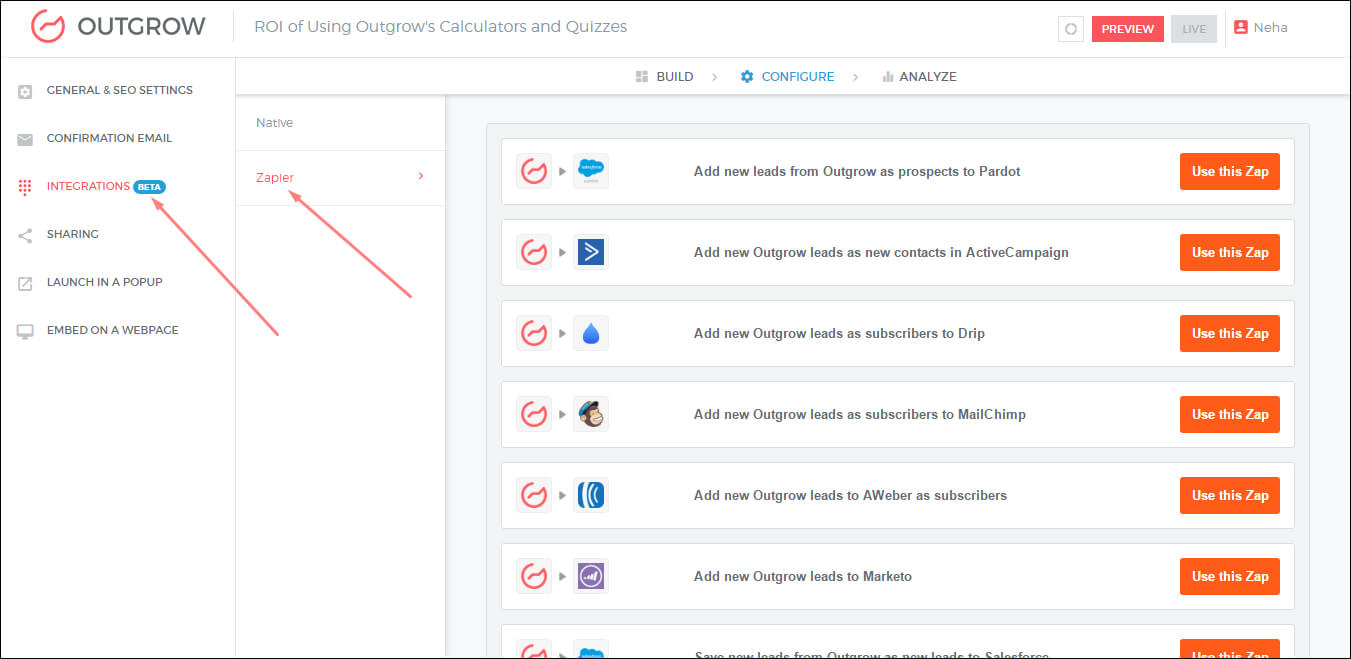The height and width of the screenshot is (659, 1351).
Task: Open General & SEO Settings
Action: [119, 90]
